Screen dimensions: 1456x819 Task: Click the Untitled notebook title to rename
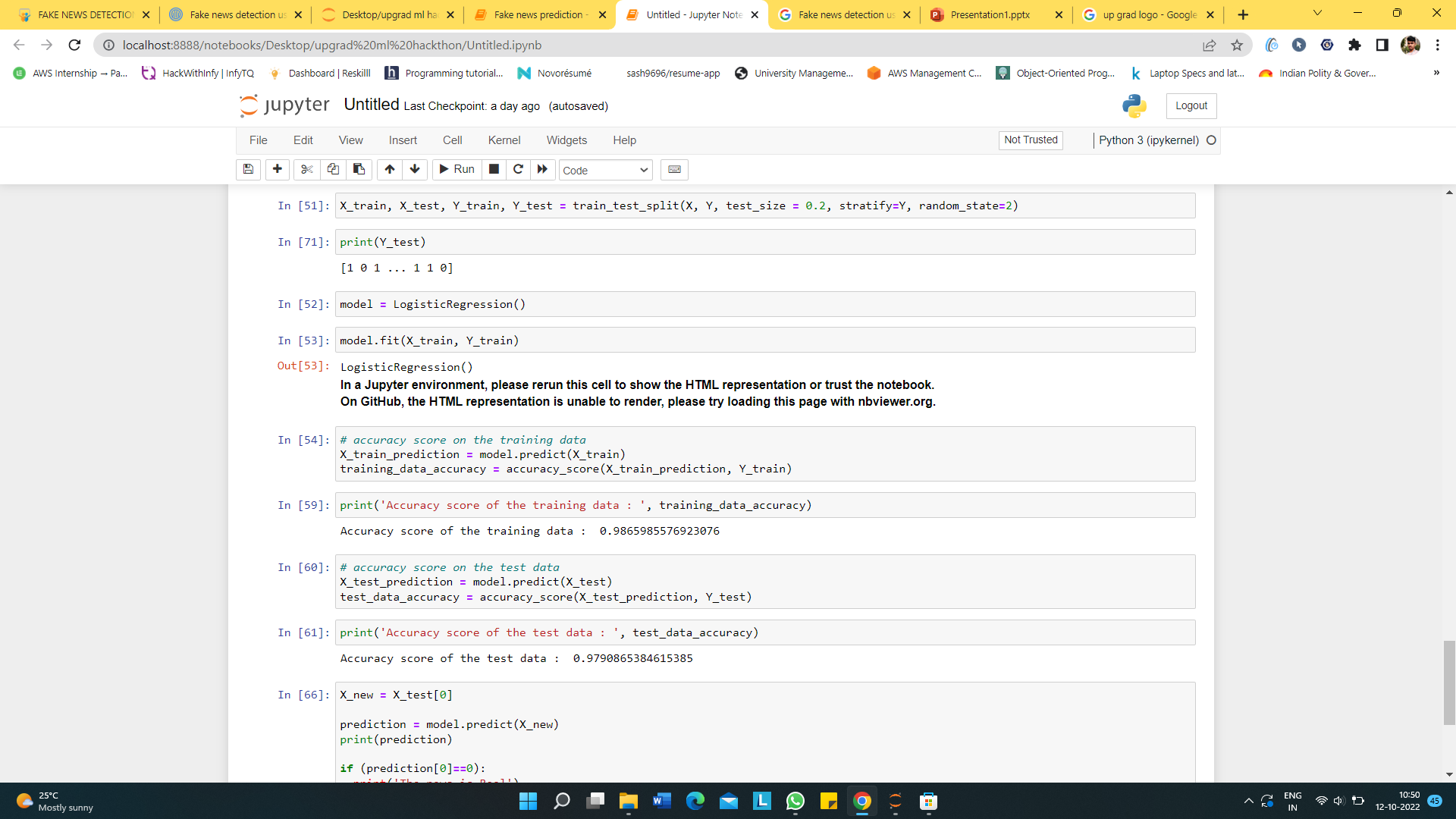[371, 105]
